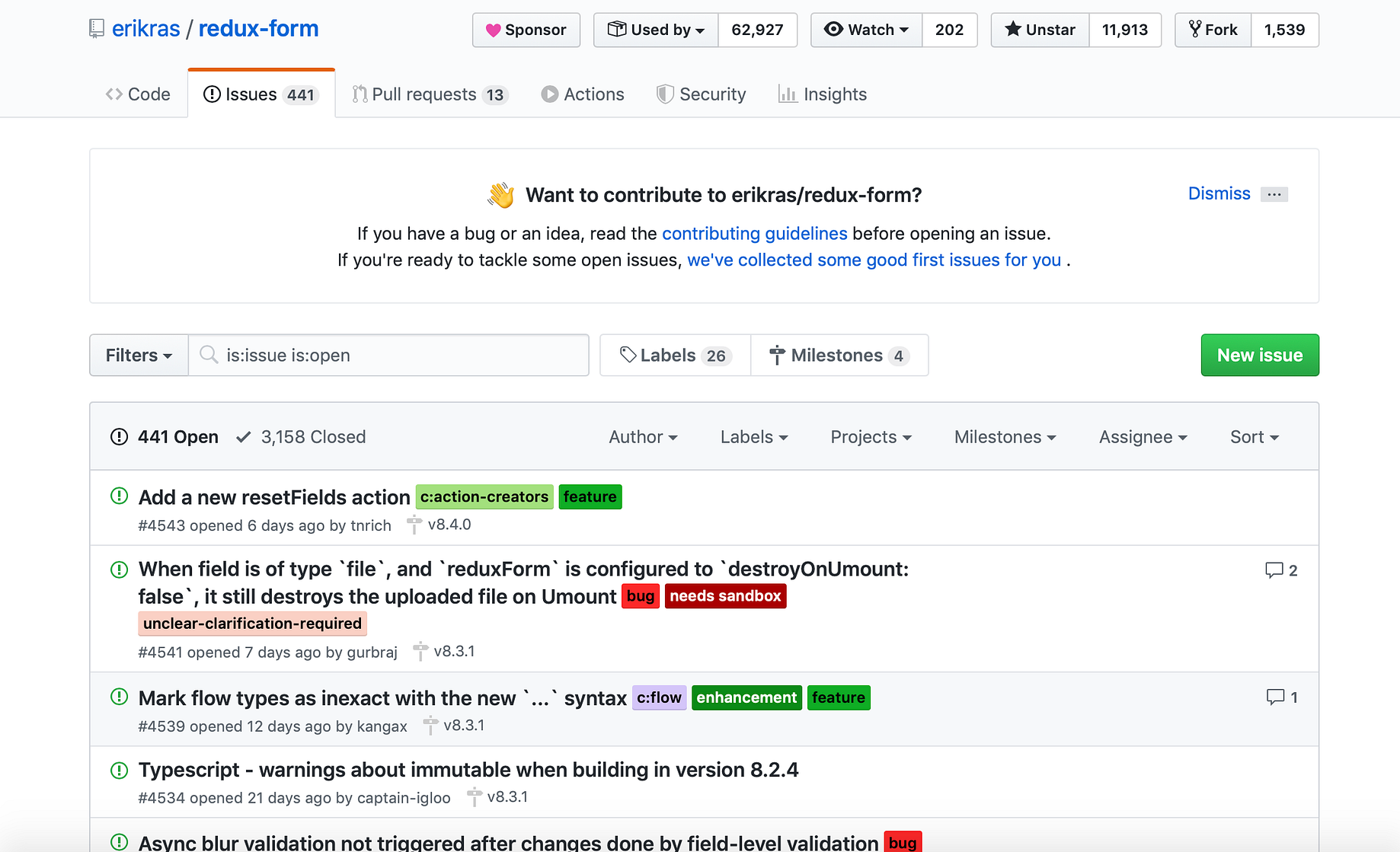This screenshot has width=1400, height=852.
Task: Click milestone signpost icon for issue #4539
Action: [430, 726]
